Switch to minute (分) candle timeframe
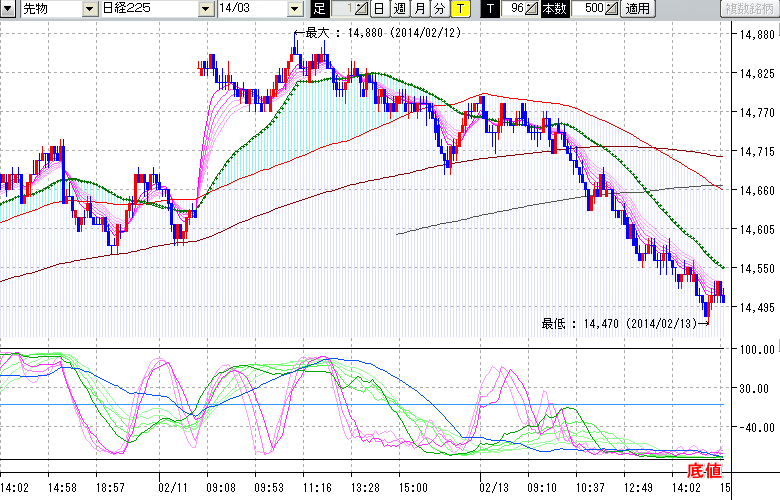Image resolution: width=780 pixels, height=500 pixels. (x=439, y=9)
